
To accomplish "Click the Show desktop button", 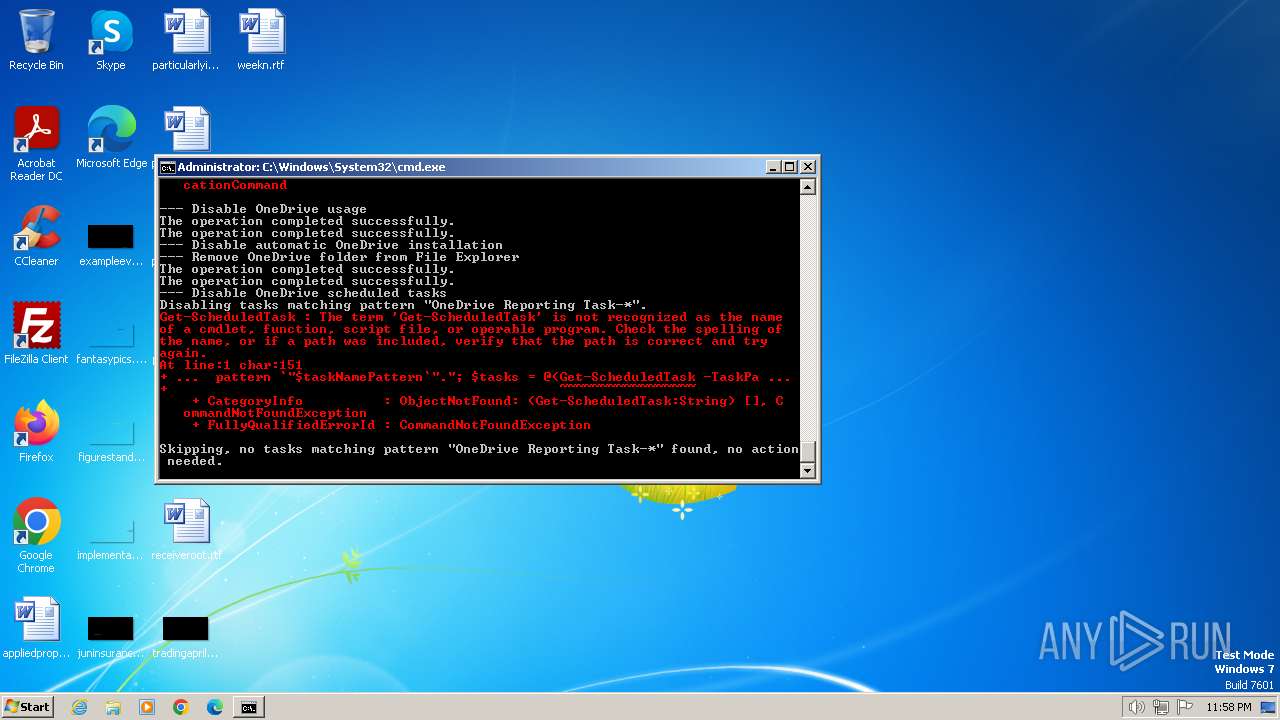I will point(1270,707).
